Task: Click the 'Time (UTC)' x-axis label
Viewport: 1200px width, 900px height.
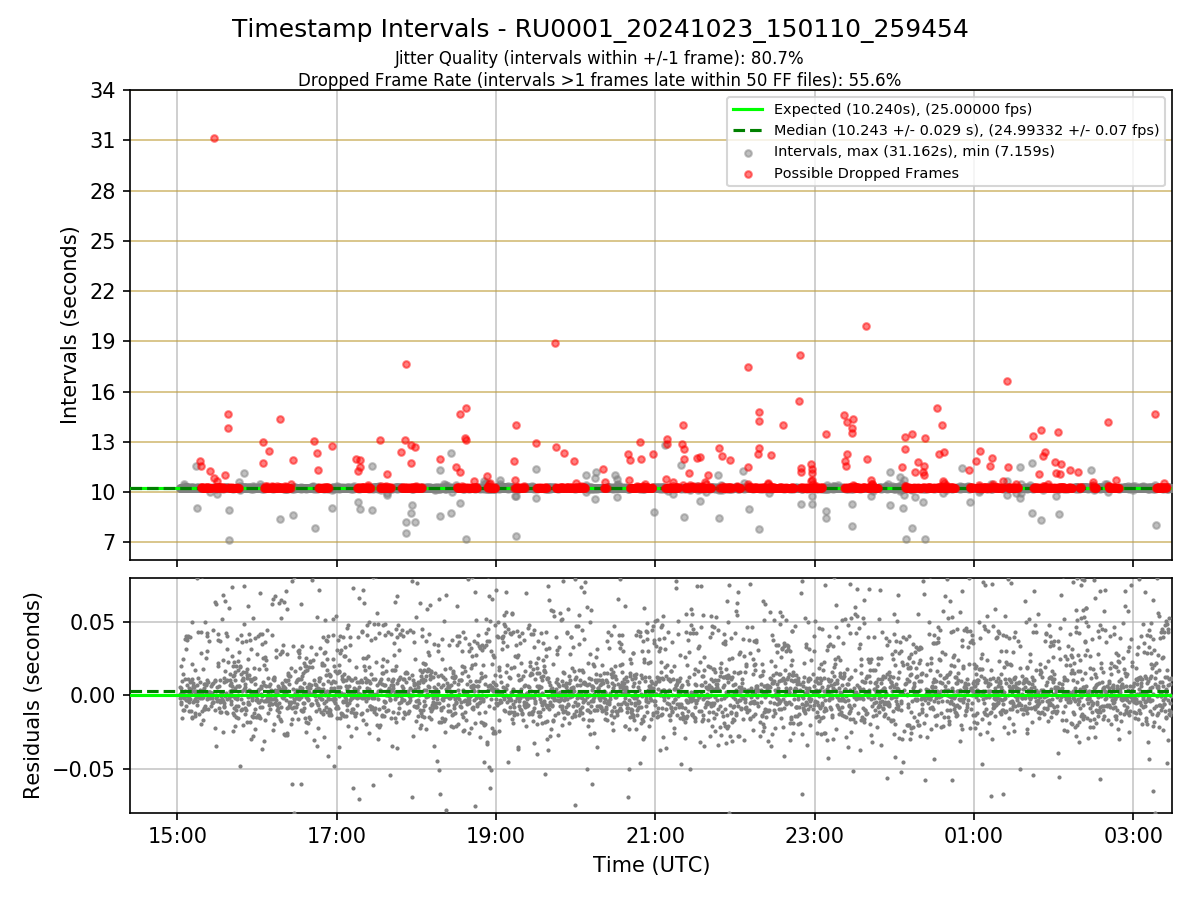Action: [651, 865]
